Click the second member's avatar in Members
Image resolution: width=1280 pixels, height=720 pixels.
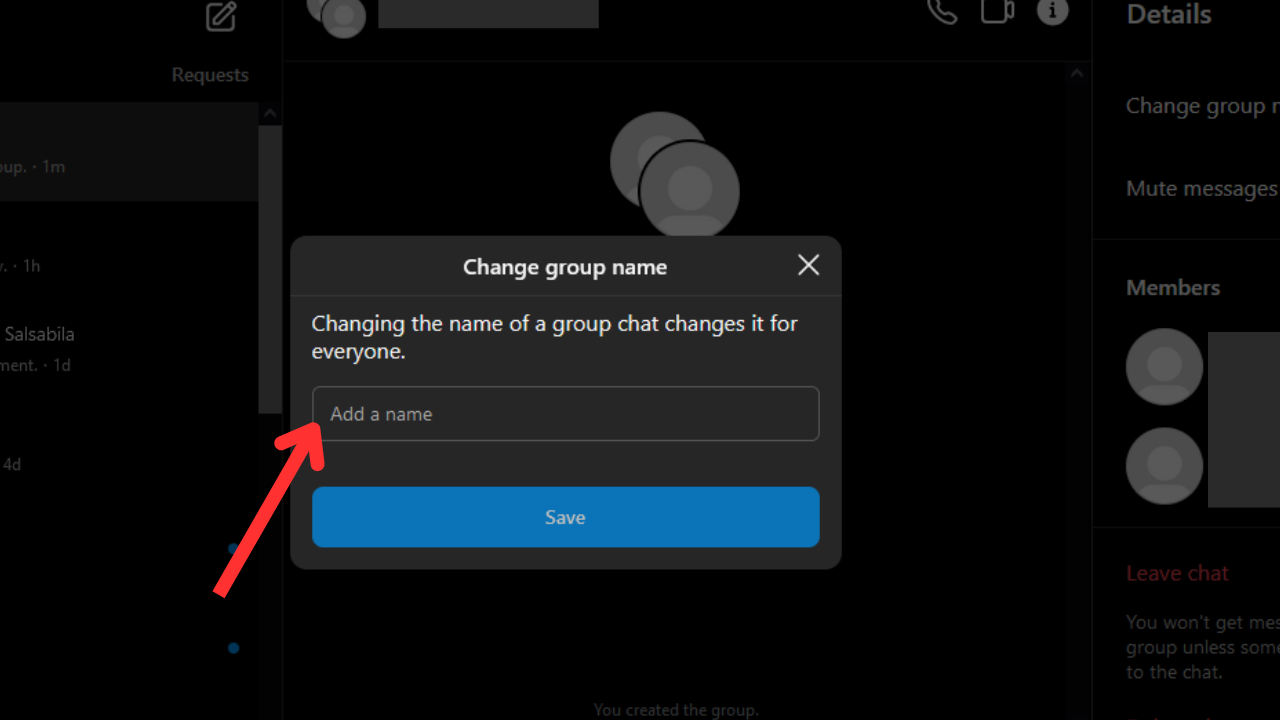(1164, 466)
